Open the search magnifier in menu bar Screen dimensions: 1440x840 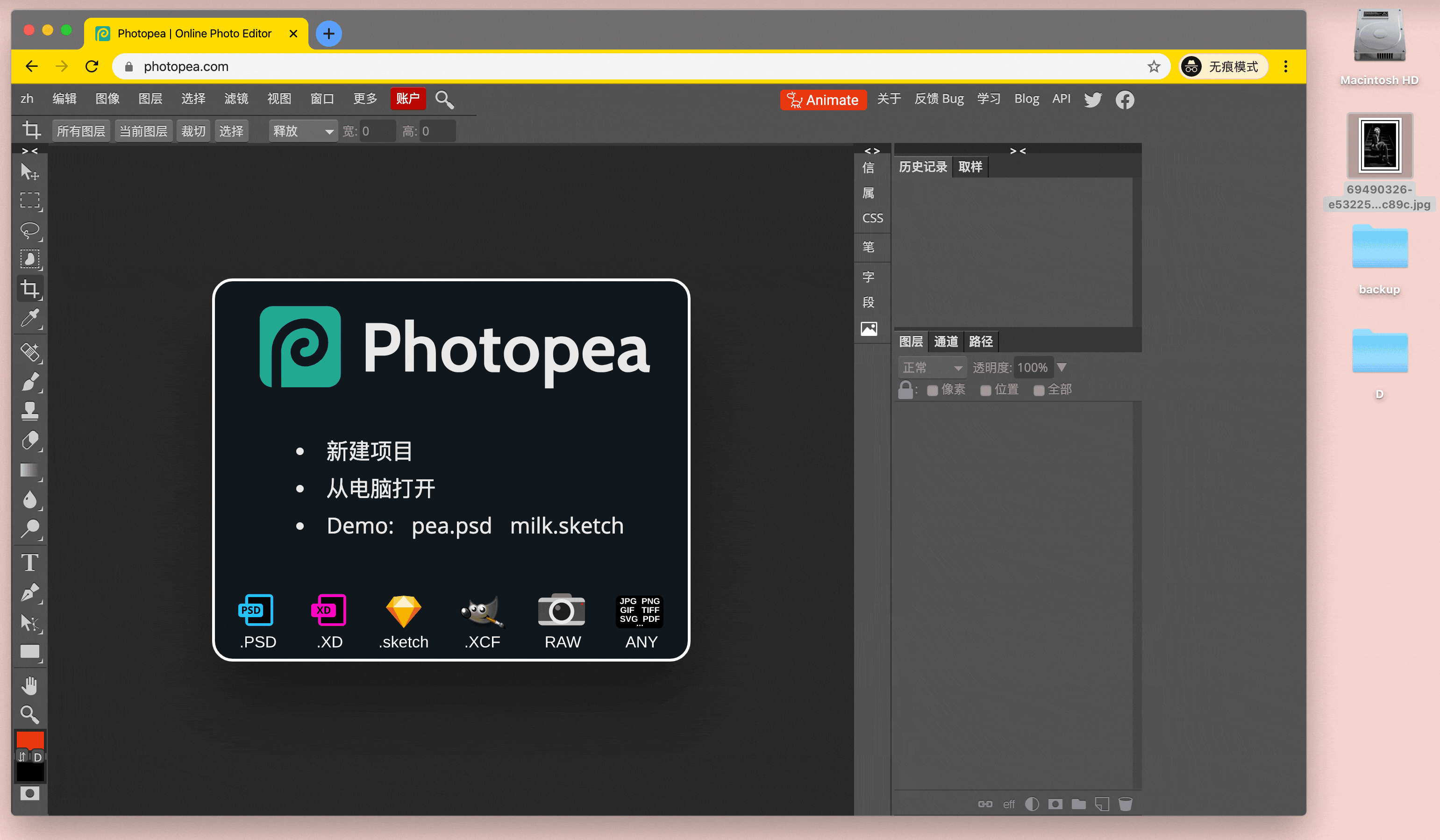click(x=445, y=100)
